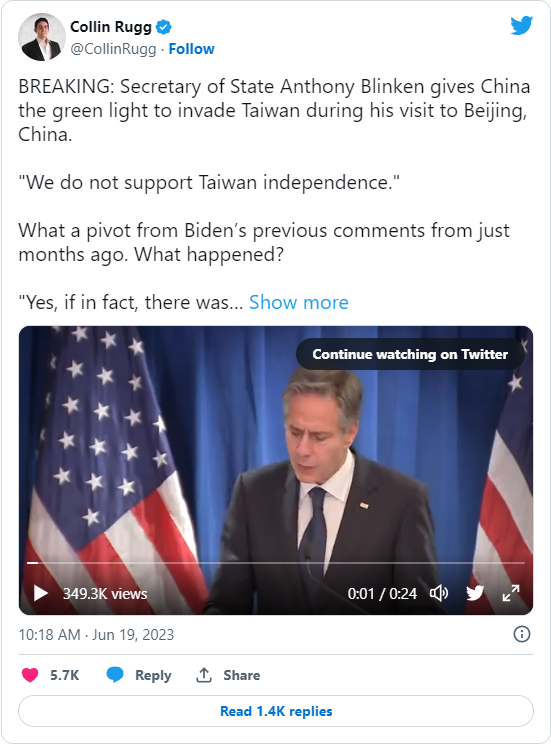
Task: Toggle fullscreen for the video
Action: pyautogui.click(x=511, y=593)
